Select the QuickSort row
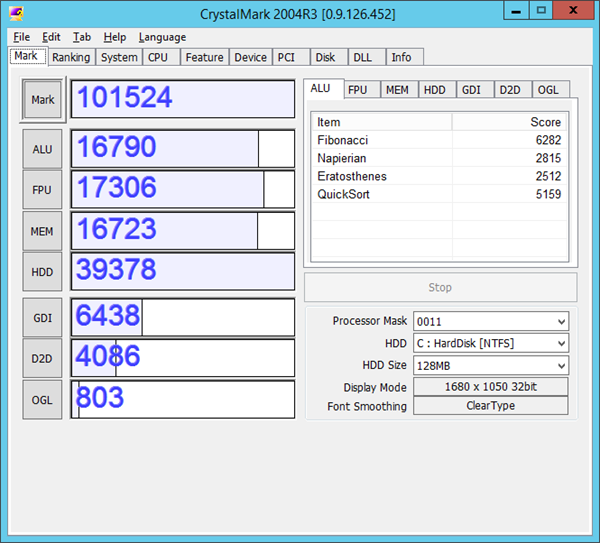The height and width of the screenshot is (543, 600). coord(439,194)
